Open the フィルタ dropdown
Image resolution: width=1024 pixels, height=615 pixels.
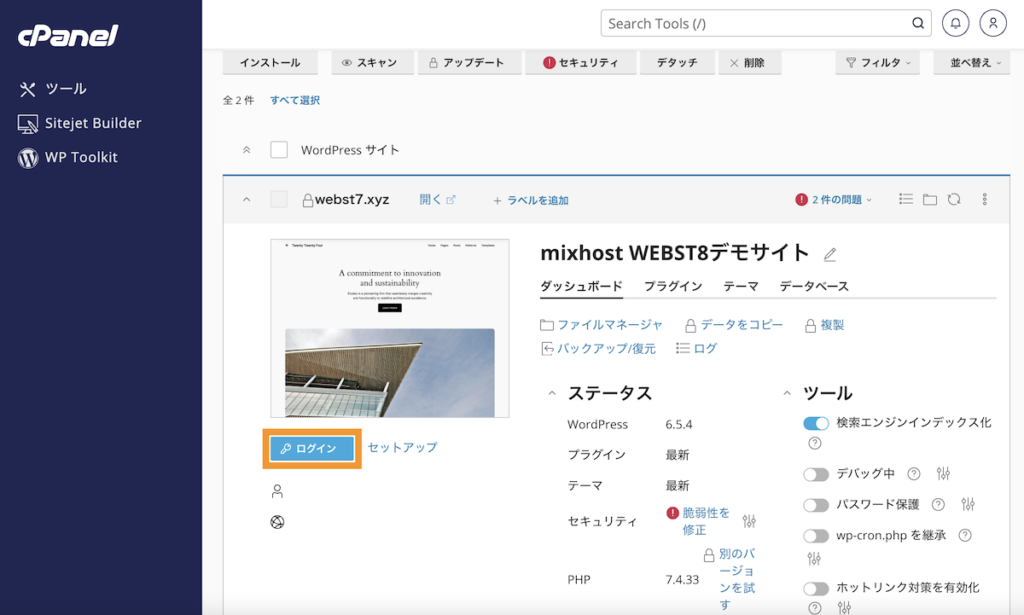tap(877, 62)
